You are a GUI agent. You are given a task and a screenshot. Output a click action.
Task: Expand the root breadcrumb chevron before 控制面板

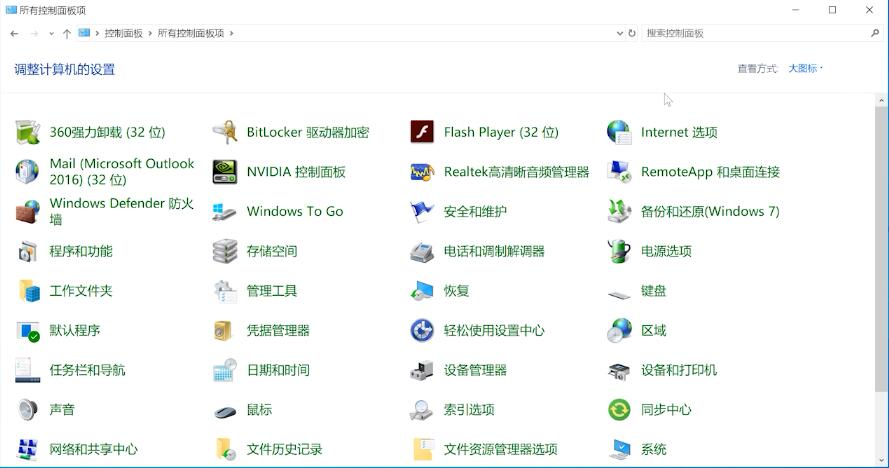(x=98, y=33)
